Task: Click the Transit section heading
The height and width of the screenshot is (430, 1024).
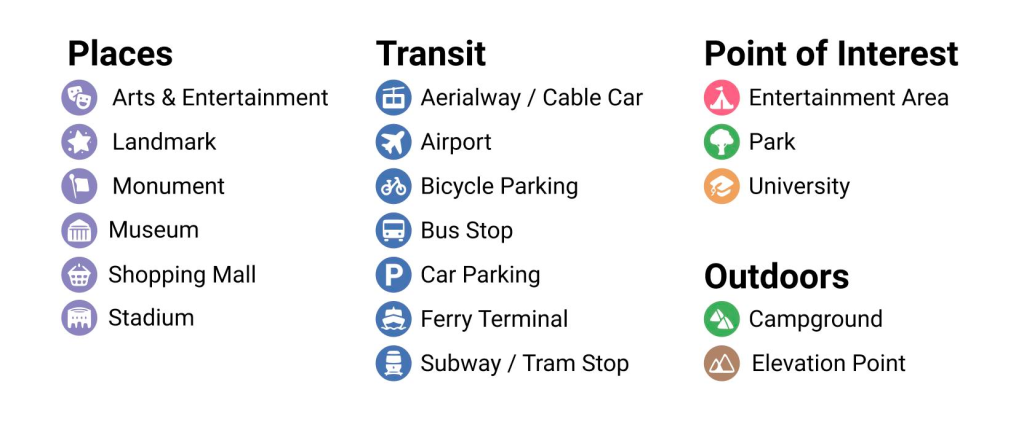Action: pyautogui.click(x=431, y=53)
